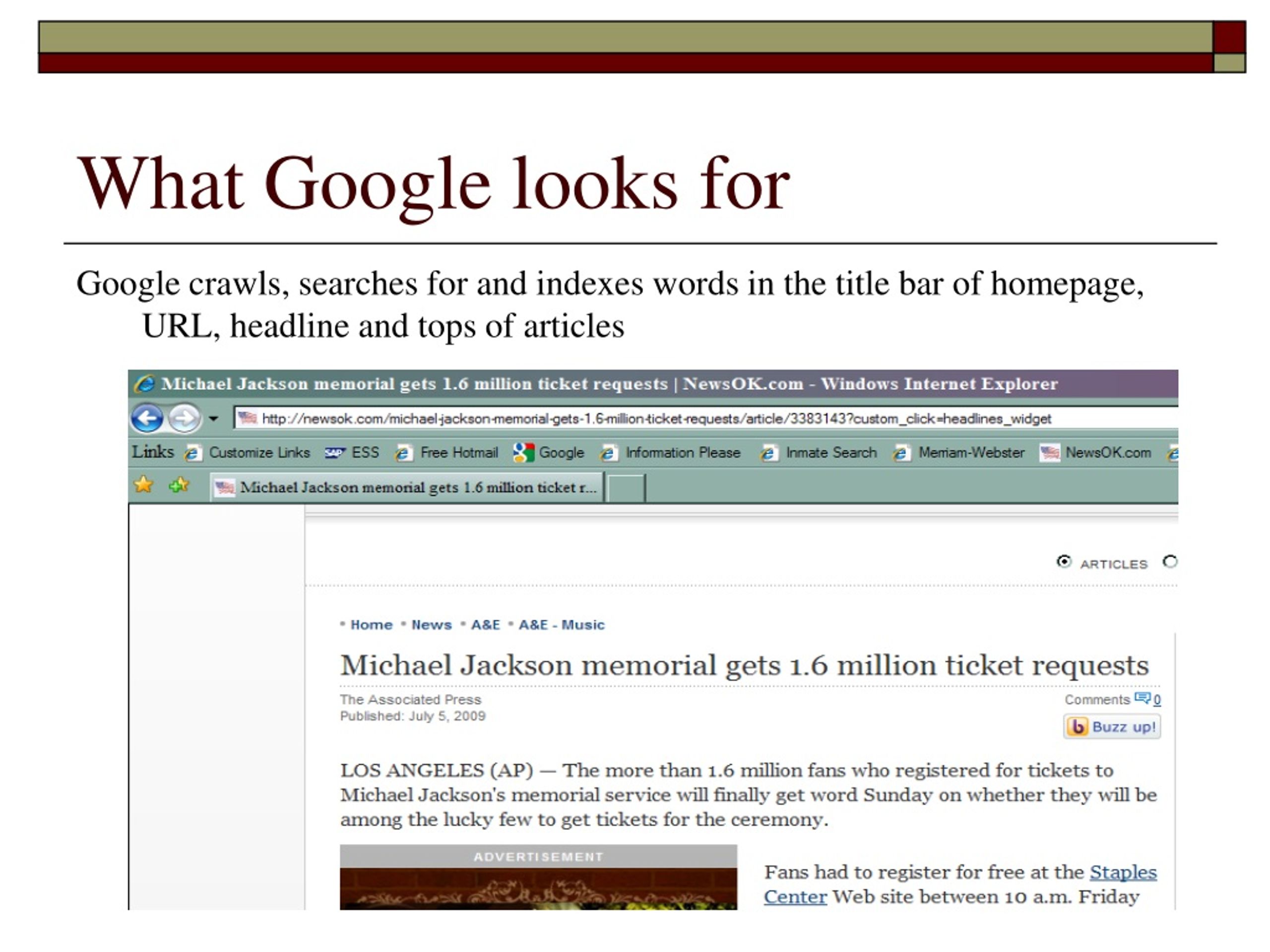Image resolution: width=1270 pixels, height=952 pixels.
Task: Click the page icon beside Inmate Search
Action: coord(769,453)
